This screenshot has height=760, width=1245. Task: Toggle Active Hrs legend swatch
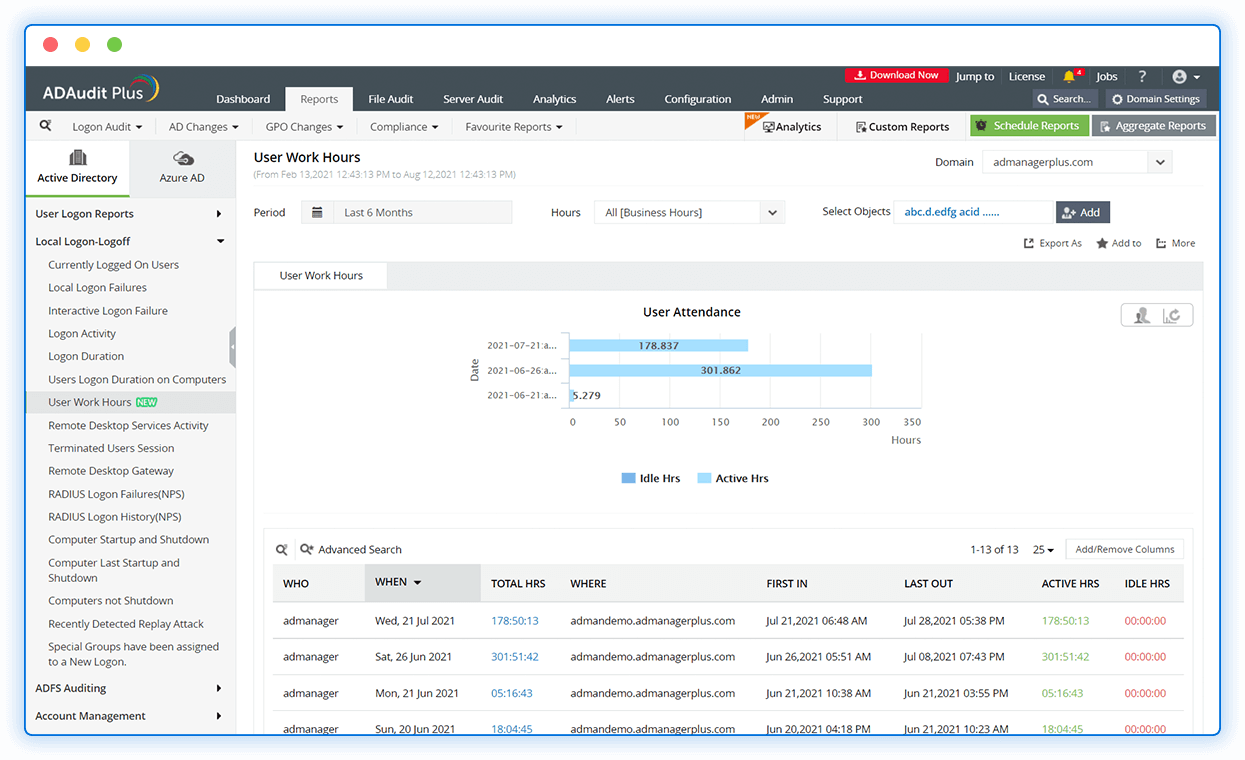704,478
